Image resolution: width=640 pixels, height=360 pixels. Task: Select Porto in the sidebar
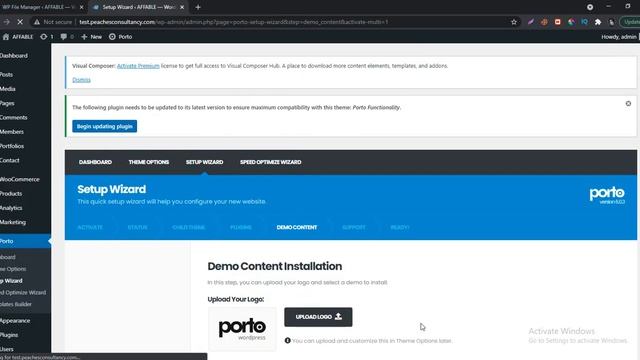24,241
